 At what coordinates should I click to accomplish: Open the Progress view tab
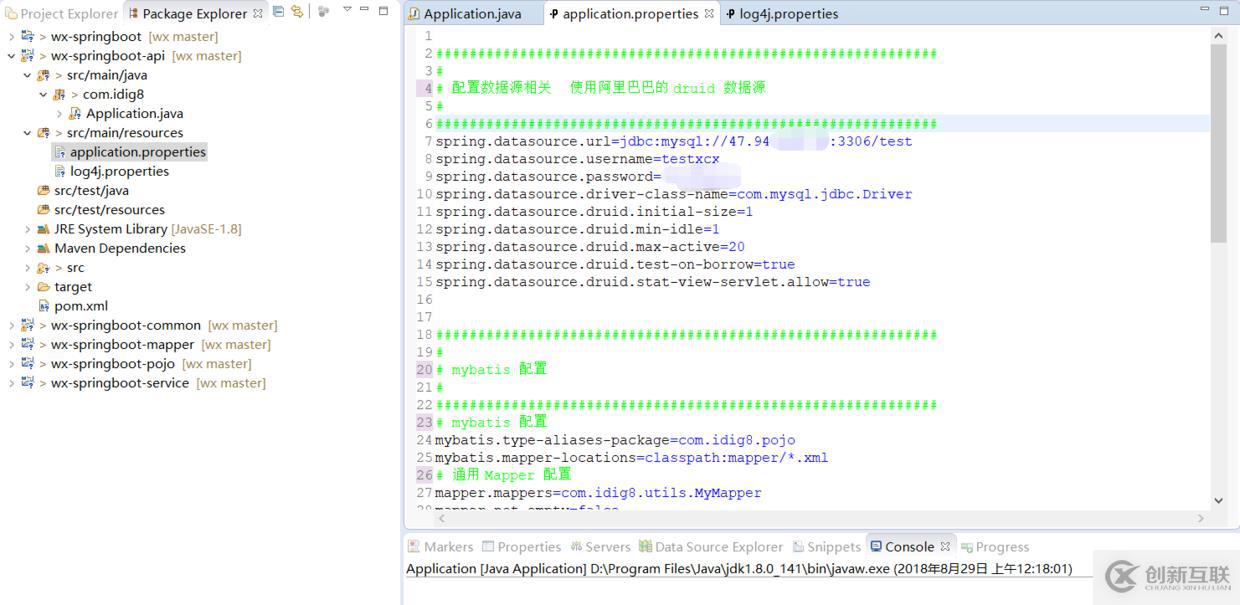(x=995, y=547)
